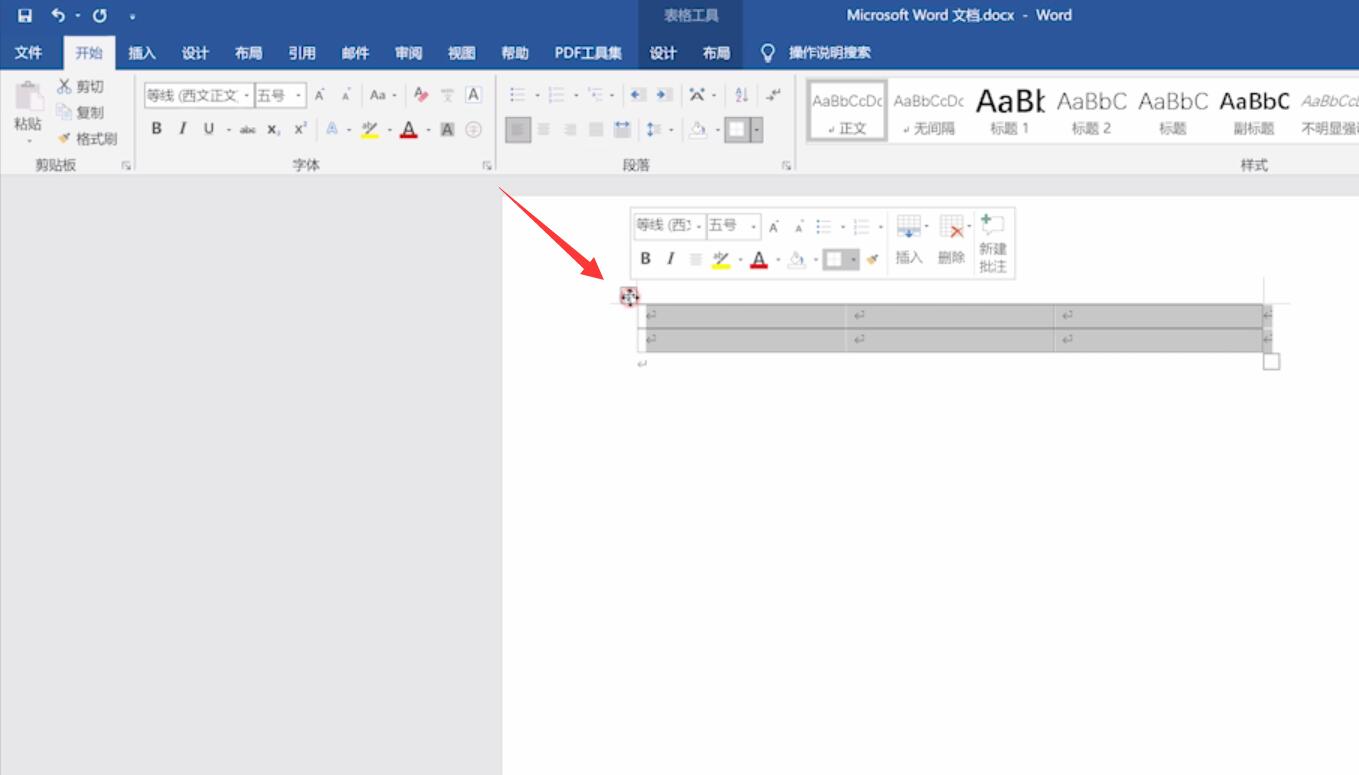This screenshot has width=1359, height=775.
Task: Click the Character Border icon in font group
Action: click(474, 96)
